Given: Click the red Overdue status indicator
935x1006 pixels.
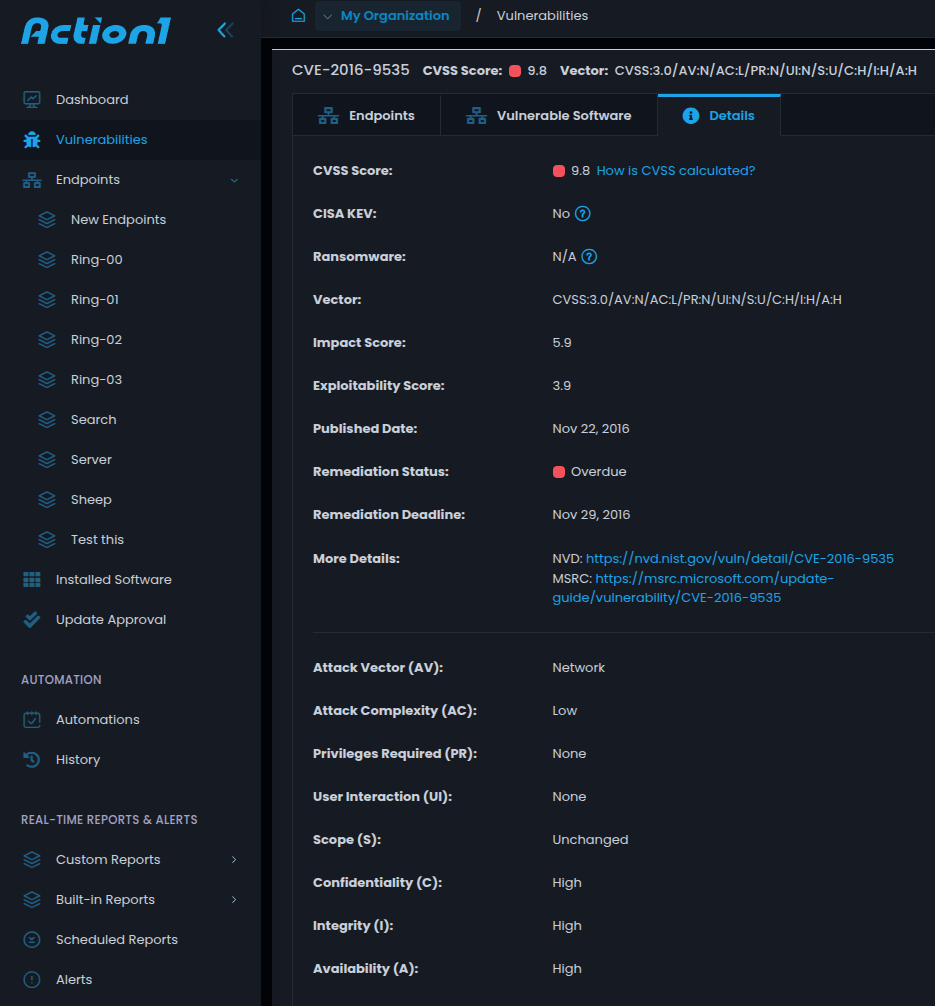Looking at the screenshot, I should coord(559,472).
